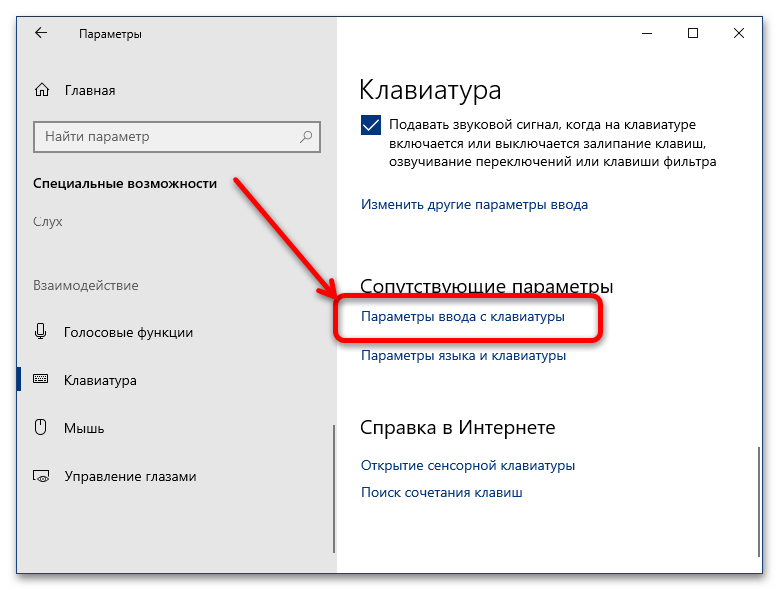Click the search magnifier icon
This screenshot has width=779, height=590.
306,137
